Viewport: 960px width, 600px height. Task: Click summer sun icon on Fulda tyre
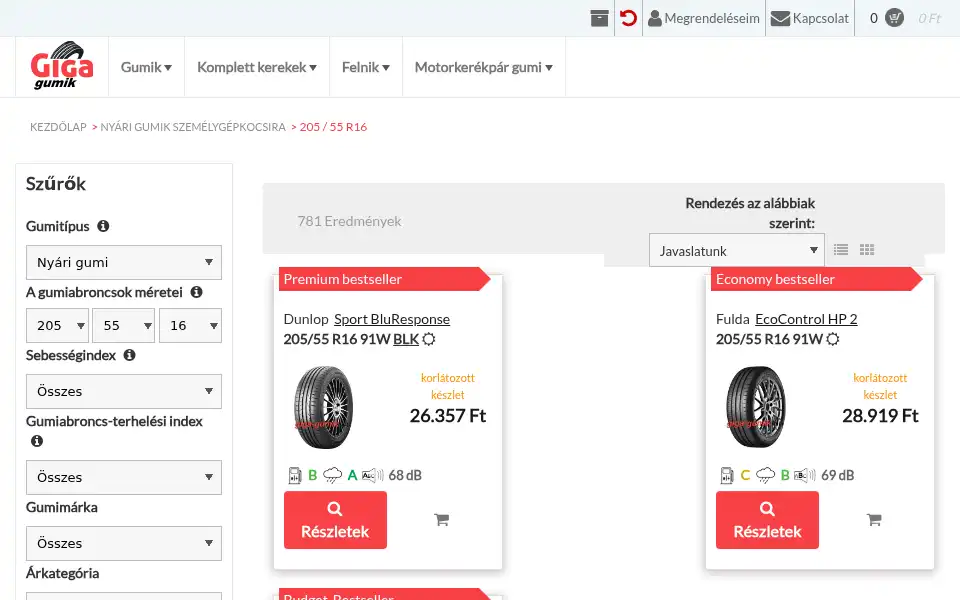(833, 339)
